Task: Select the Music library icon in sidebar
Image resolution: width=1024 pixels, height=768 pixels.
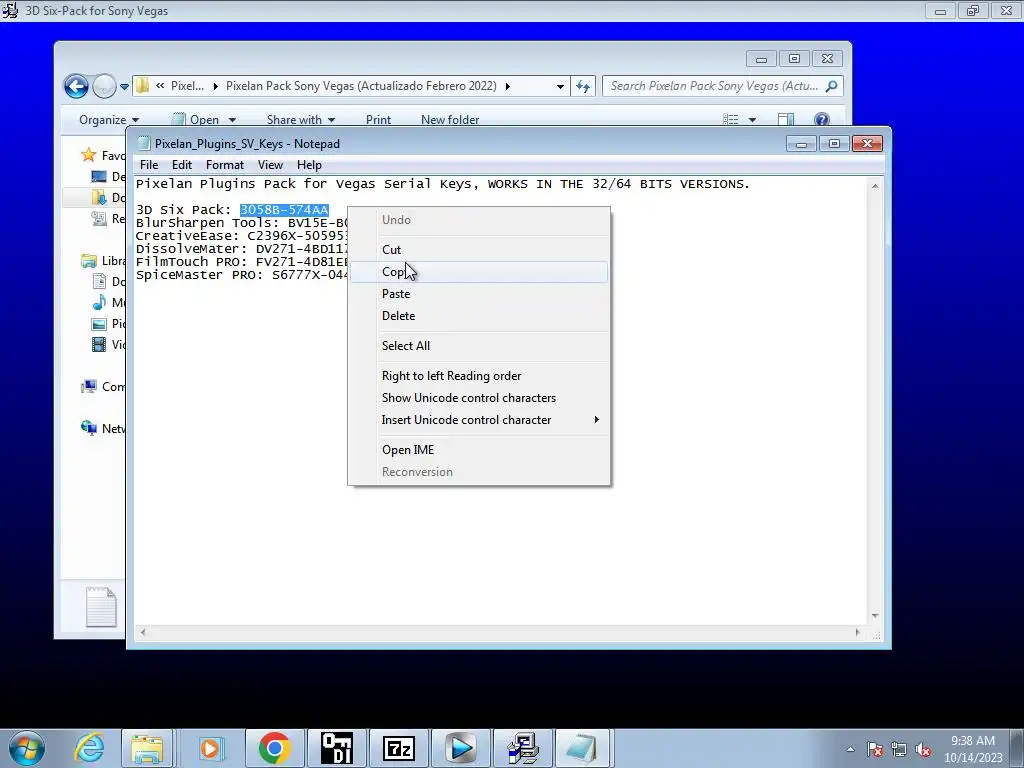Action: click(99, 302)
